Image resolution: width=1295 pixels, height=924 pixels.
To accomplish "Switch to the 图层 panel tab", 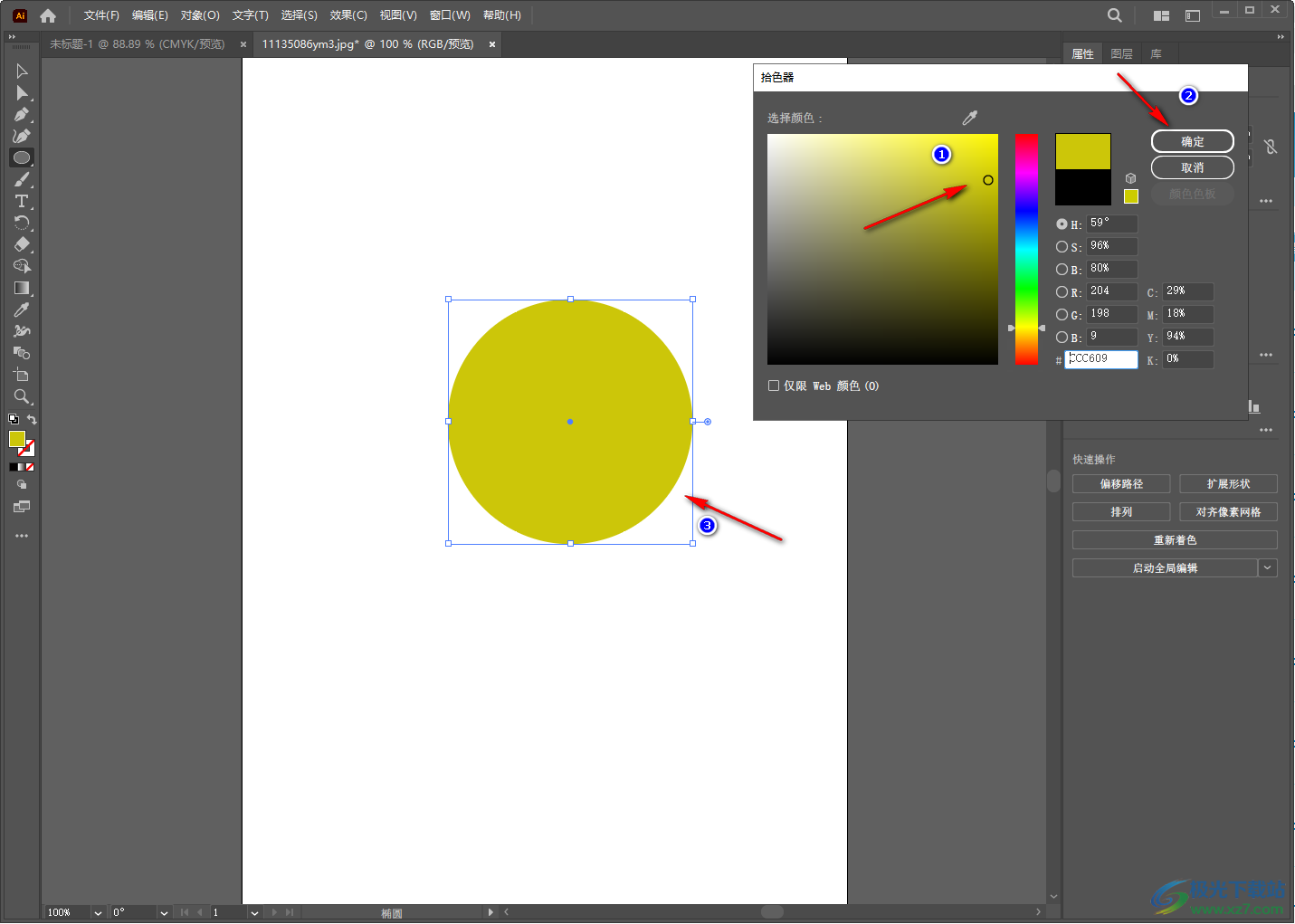I will [x=1121, y=54].
